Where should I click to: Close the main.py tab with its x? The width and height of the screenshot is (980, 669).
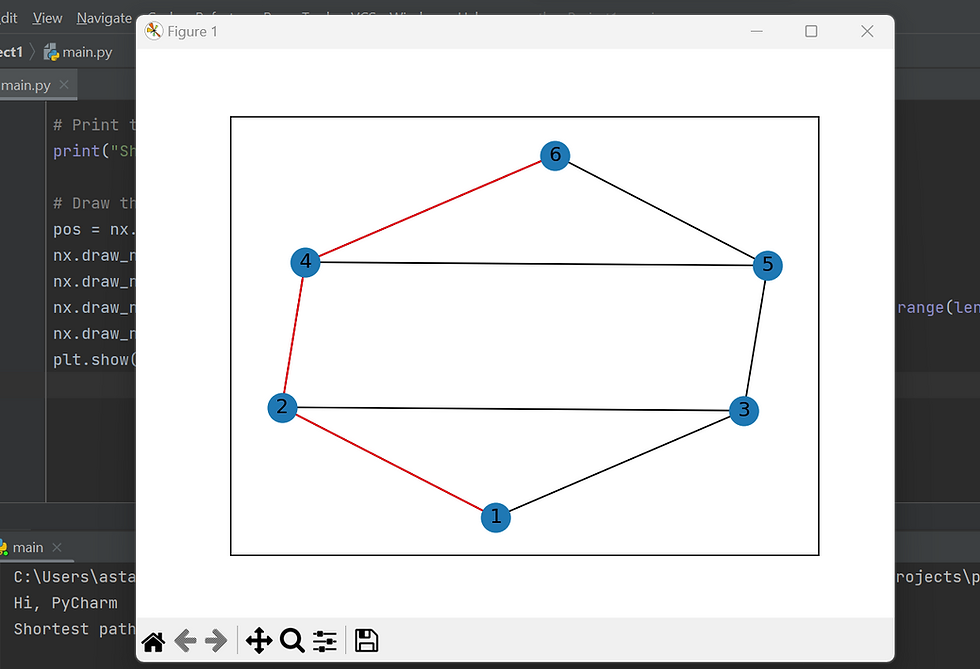62,84
